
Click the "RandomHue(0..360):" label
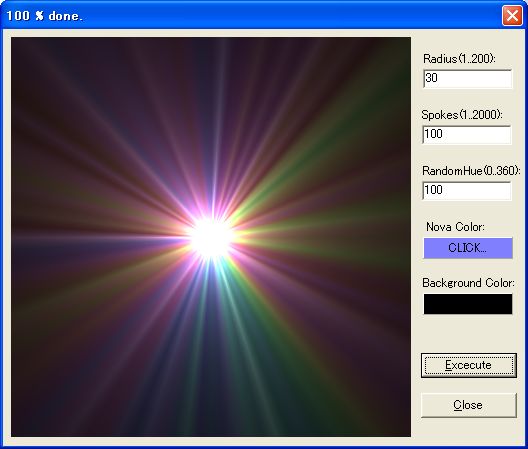(x=471, y=171)
